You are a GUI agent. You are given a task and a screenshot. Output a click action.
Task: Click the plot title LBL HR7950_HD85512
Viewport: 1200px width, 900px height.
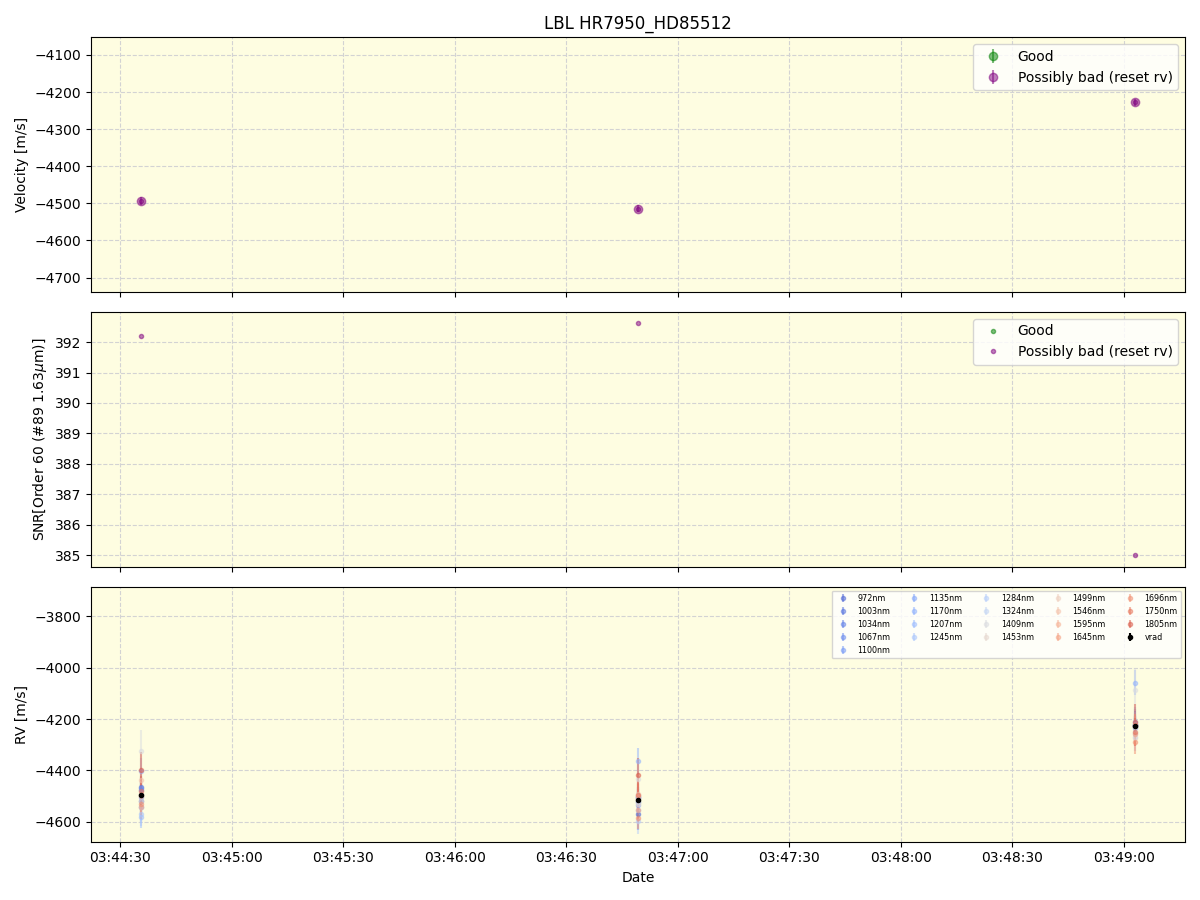click(638, 23)
